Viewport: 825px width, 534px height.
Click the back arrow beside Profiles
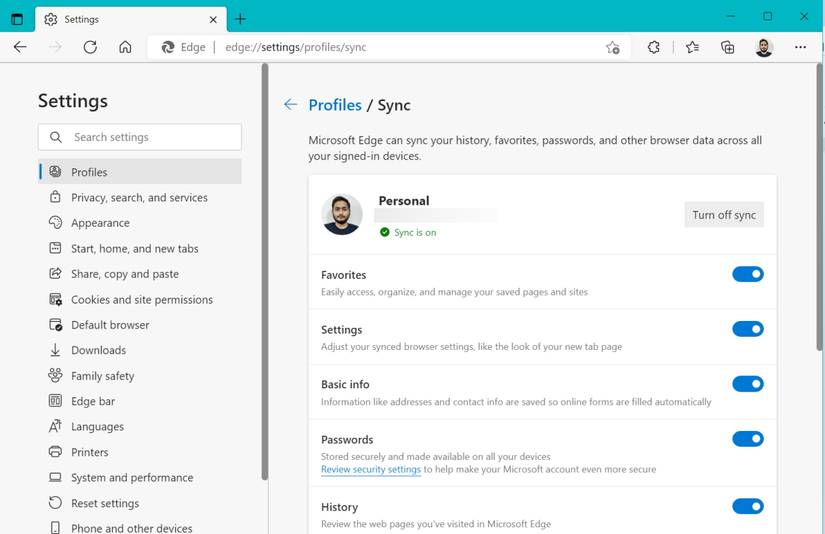click(290, 105)
